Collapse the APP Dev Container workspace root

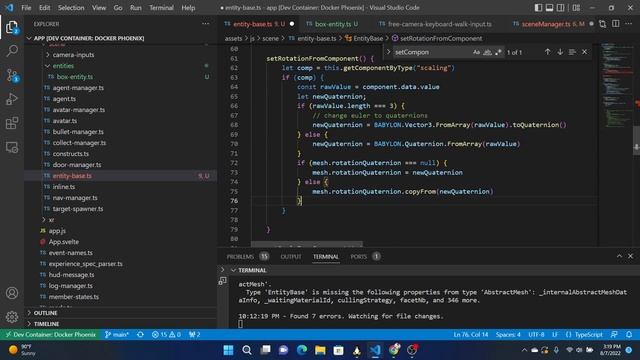point(29,38)
